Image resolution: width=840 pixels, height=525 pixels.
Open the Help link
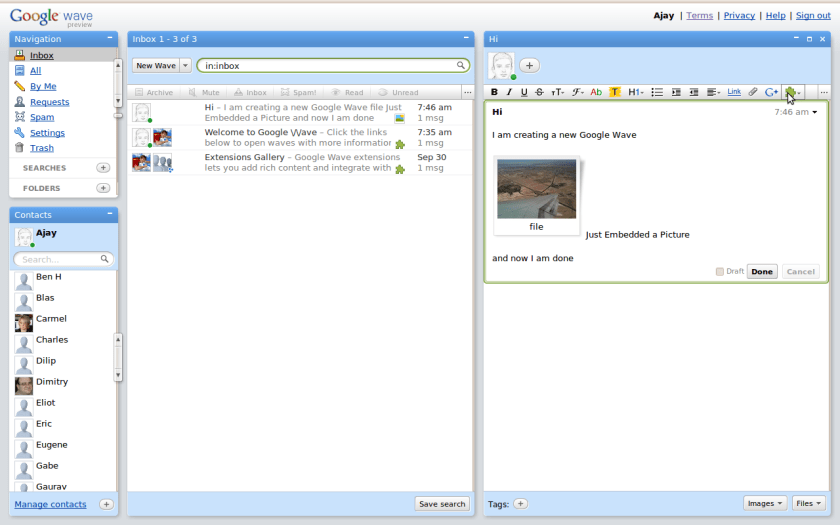point(775,16)
